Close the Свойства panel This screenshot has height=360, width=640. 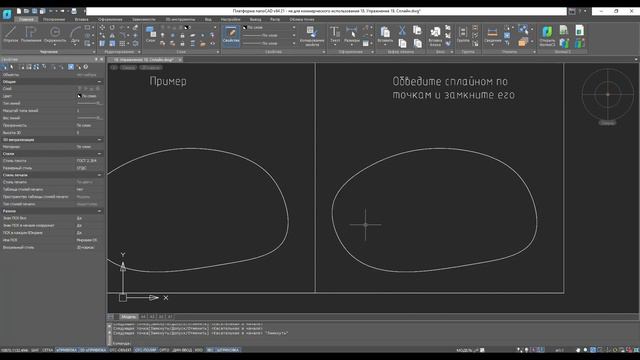pyautogui.click(x=102, y=60)
